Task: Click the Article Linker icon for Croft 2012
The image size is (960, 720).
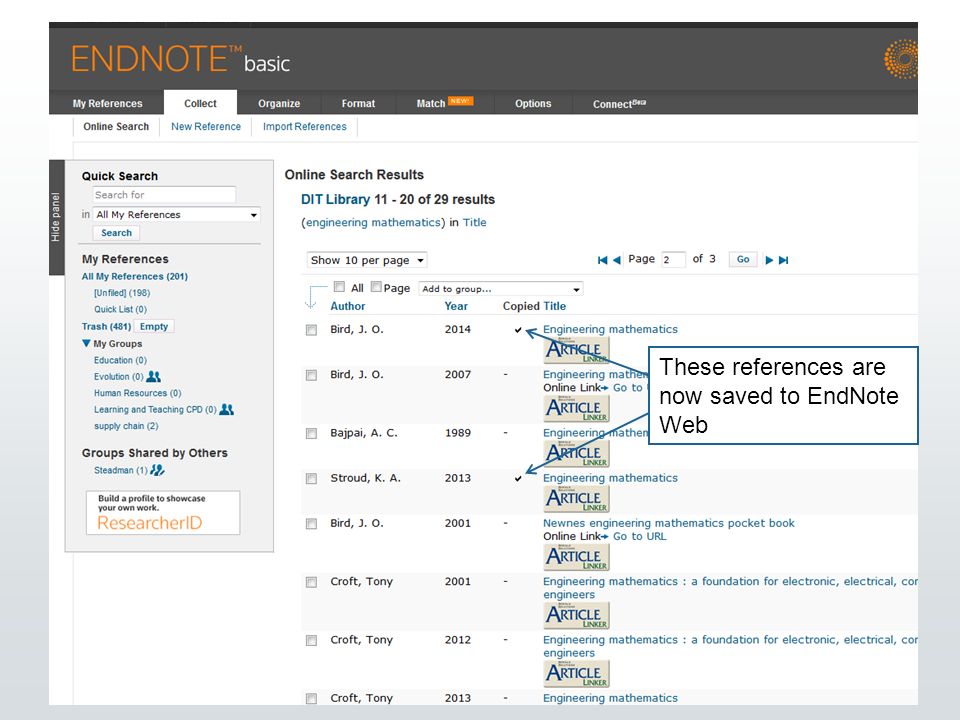Action: [576, 673]
